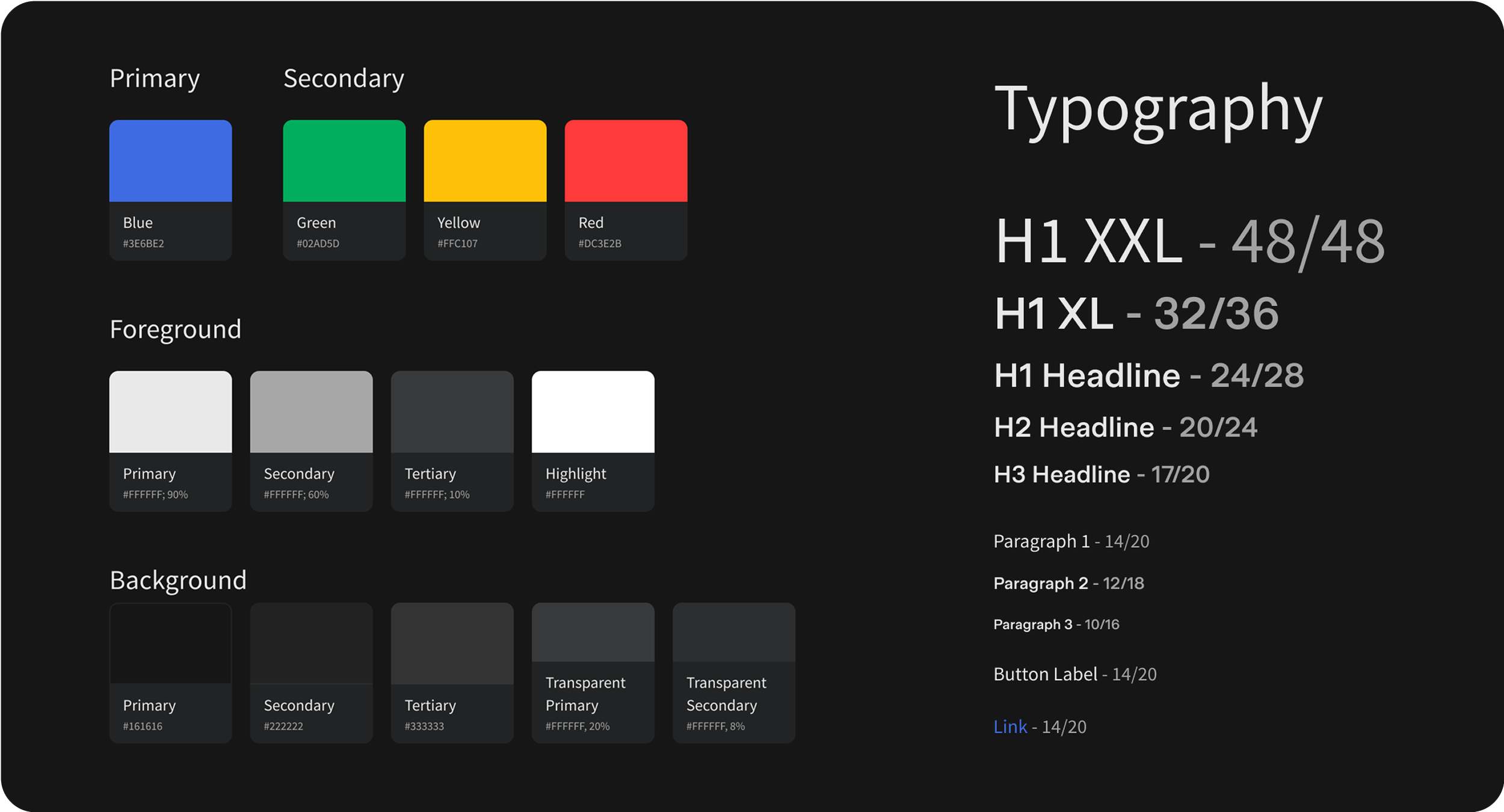This screenshot has width=1504, height=812.
Task: Click the Blue primary color swatch
Action: pyautogui.click(x=170, y=161)
